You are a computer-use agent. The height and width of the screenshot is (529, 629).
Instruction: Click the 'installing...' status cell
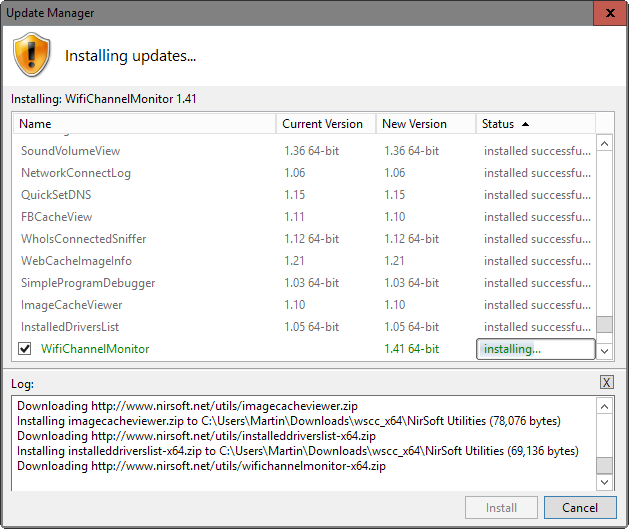(536, 349)
